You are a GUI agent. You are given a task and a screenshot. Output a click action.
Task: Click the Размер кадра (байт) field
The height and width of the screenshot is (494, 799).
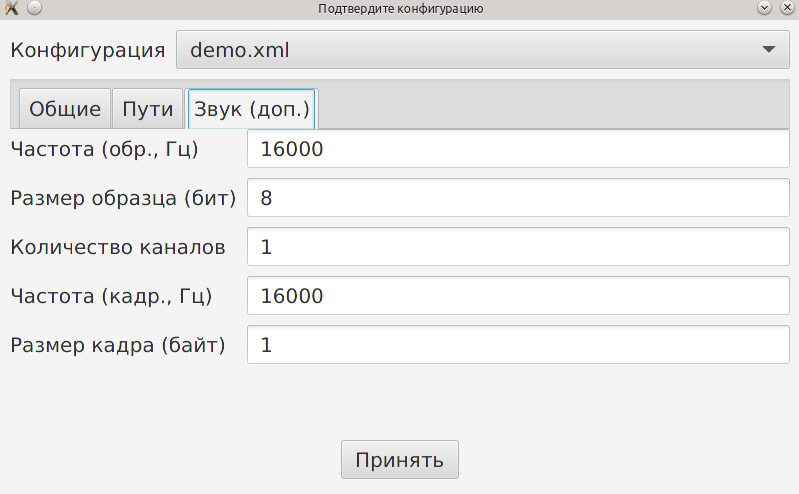518,345
